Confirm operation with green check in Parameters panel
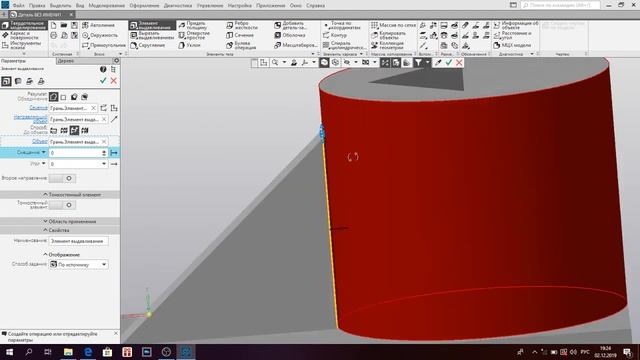Viewport: 640px width, 360px height. [x=103, y=81]
